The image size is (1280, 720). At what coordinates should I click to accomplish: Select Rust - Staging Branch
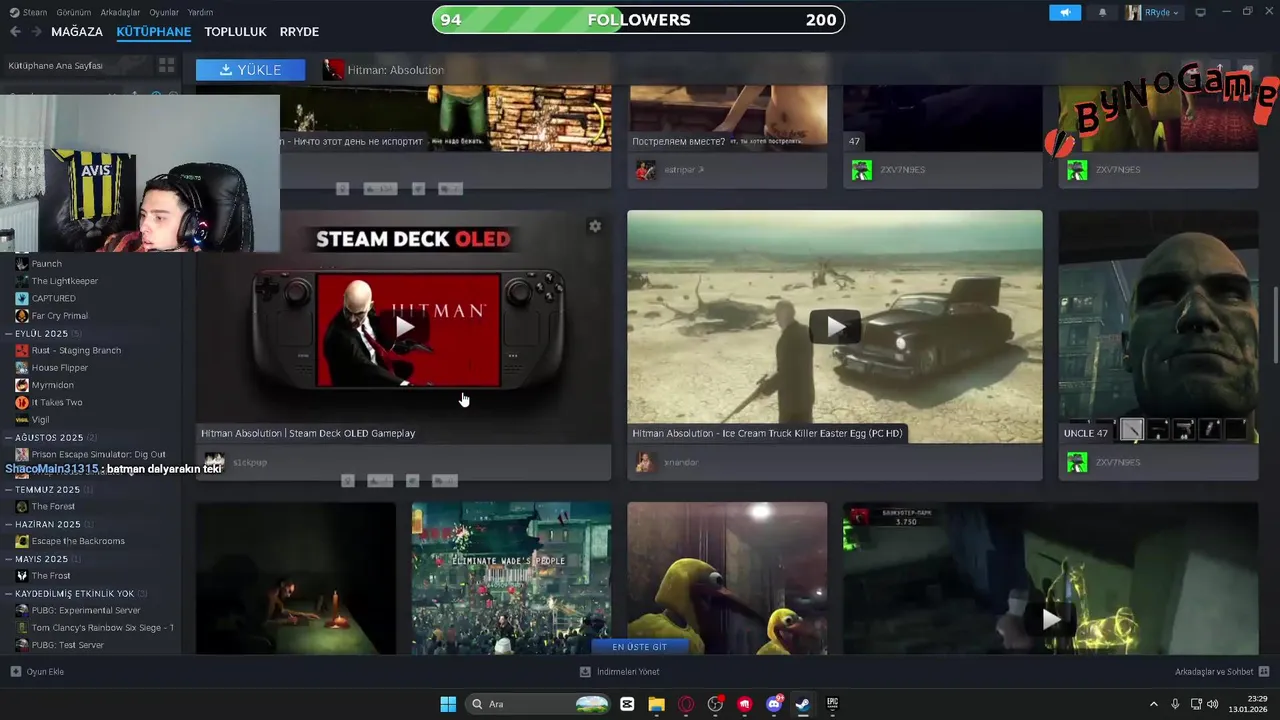(76, 350)
